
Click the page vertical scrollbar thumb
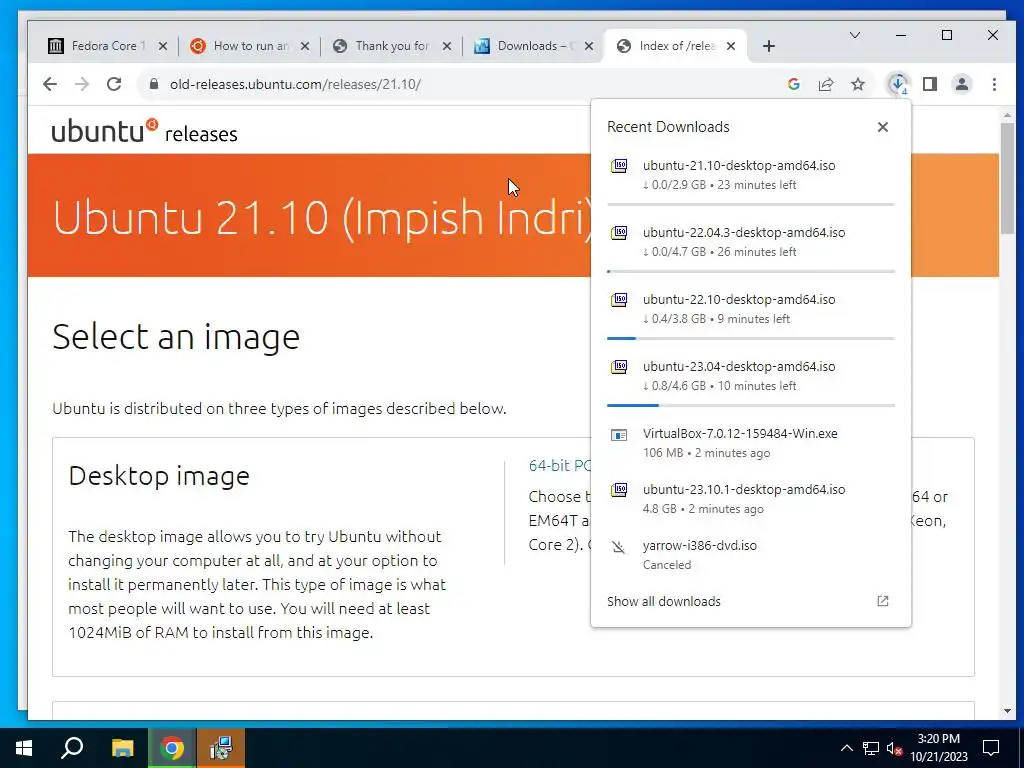click(1007, 178)
